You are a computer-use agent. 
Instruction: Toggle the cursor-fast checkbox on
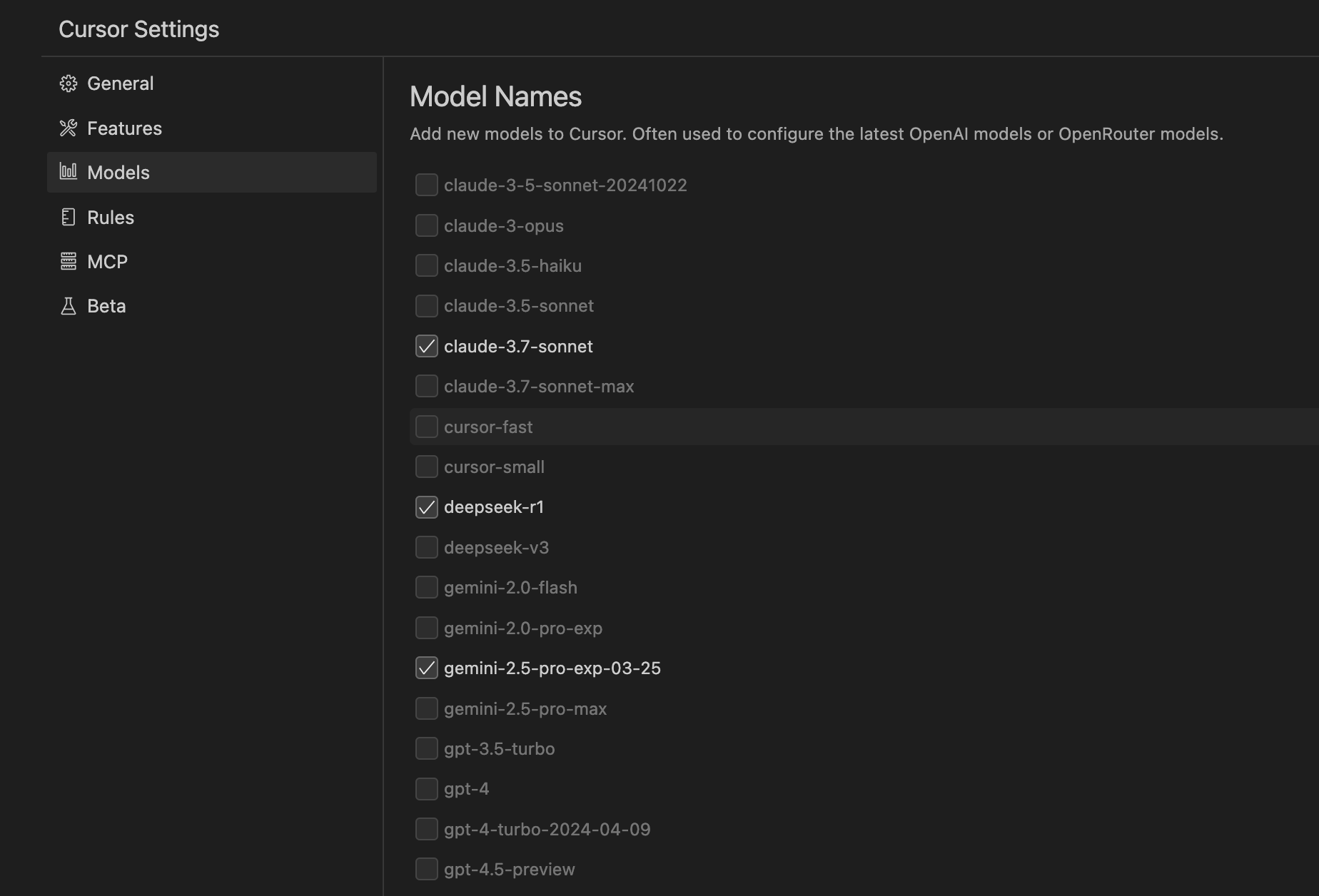(427, 427)
